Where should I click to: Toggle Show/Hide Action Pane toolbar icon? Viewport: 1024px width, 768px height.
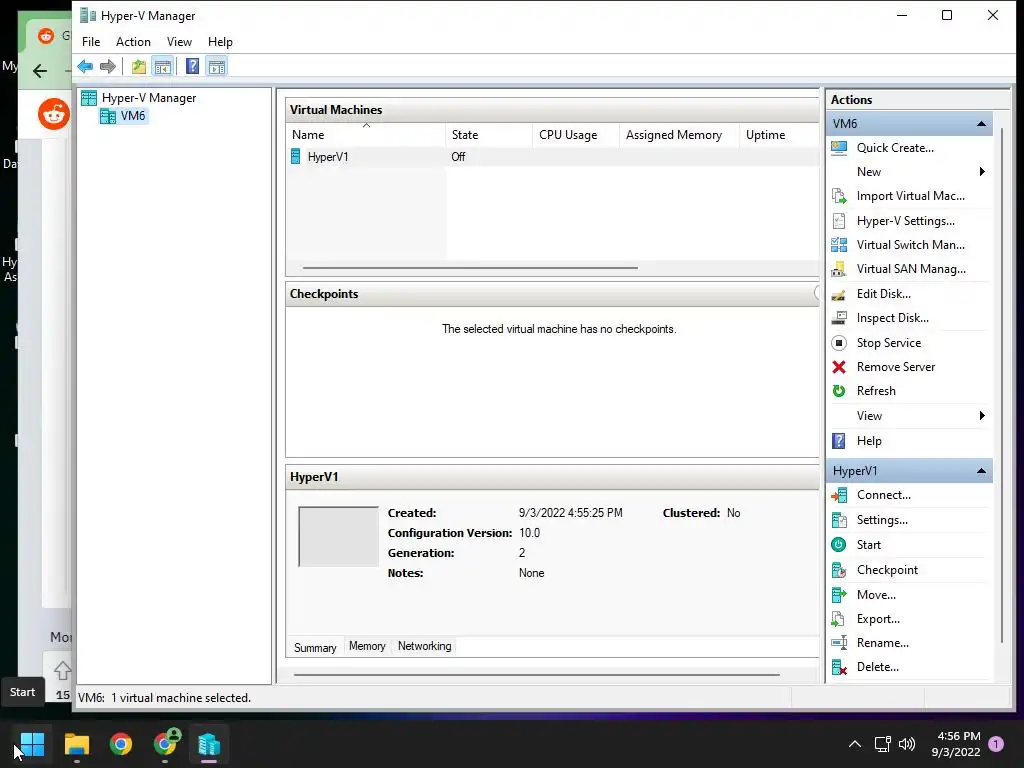coord(217,66)
